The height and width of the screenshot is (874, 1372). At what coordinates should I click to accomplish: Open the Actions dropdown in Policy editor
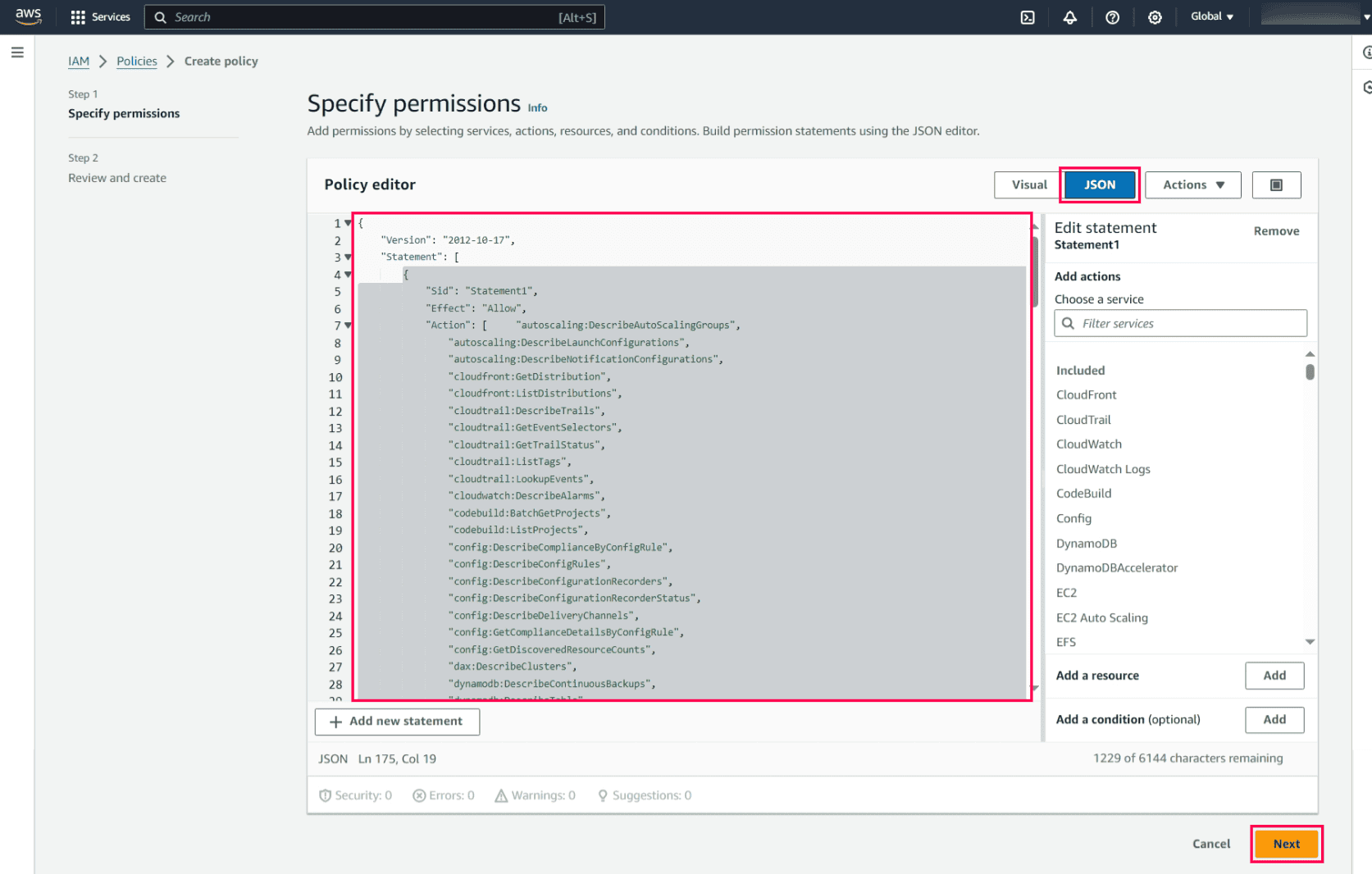pyautogui.click(x=1192, y=184)
